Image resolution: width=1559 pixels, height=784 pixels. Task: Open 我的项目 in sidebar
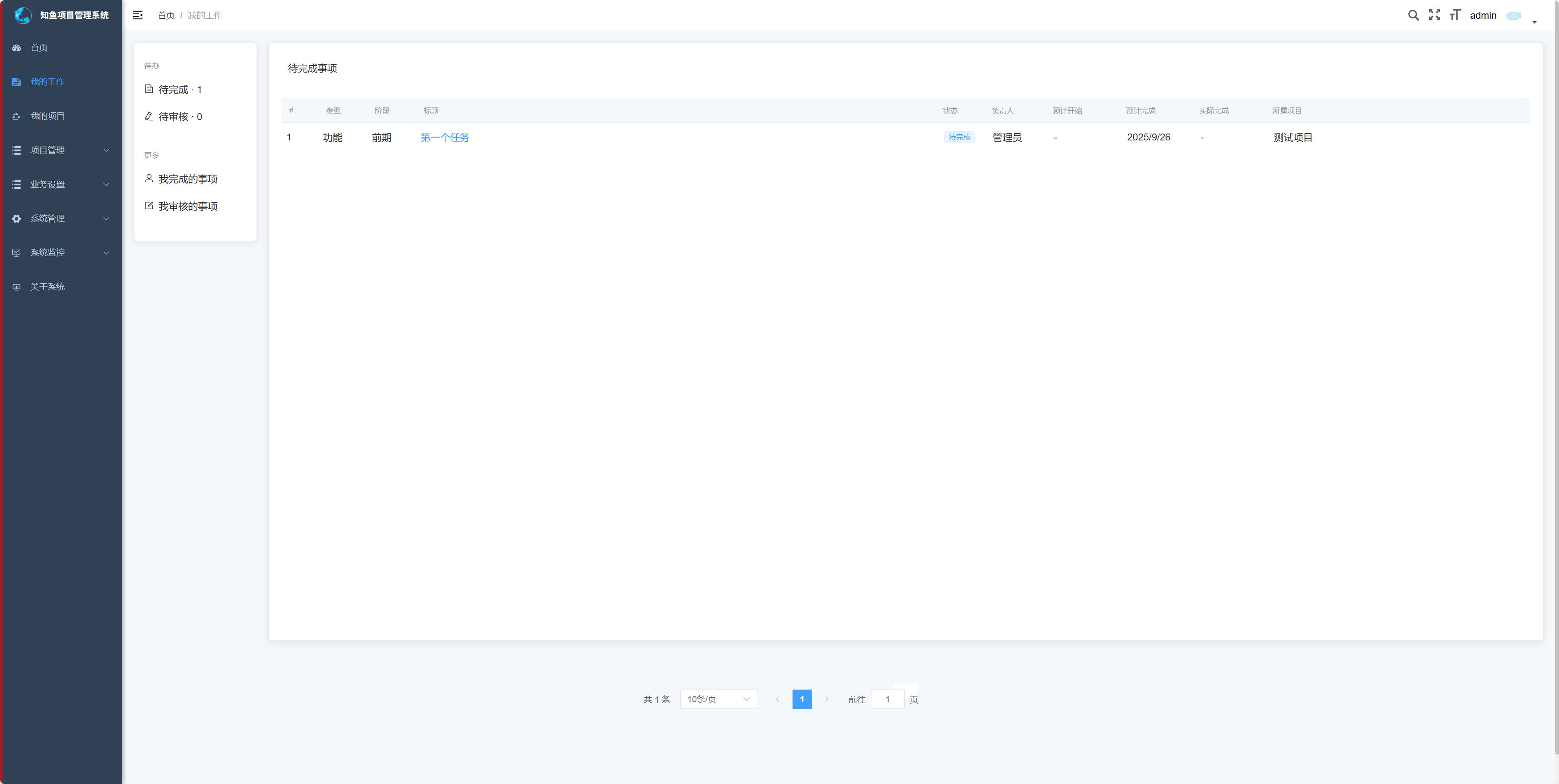(x=47, y=116)
